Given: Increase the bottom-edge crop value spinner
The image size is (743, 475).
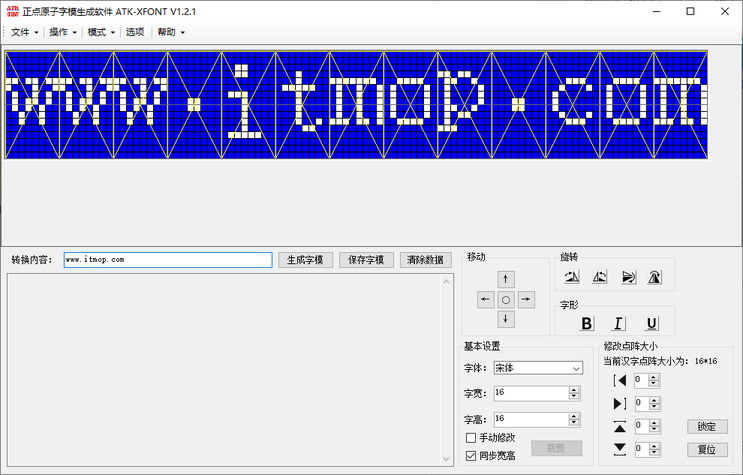Looking at the screenshot, I should tap(654, 447).
